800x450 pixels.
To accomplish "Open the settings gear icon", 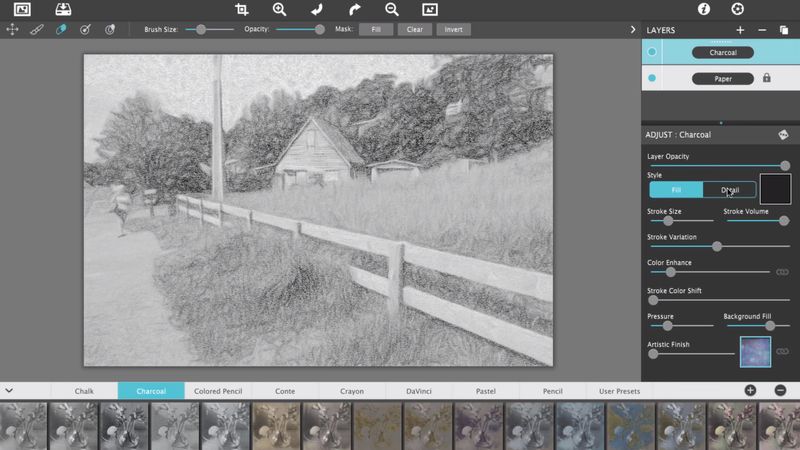I will (x=737, y=9).
